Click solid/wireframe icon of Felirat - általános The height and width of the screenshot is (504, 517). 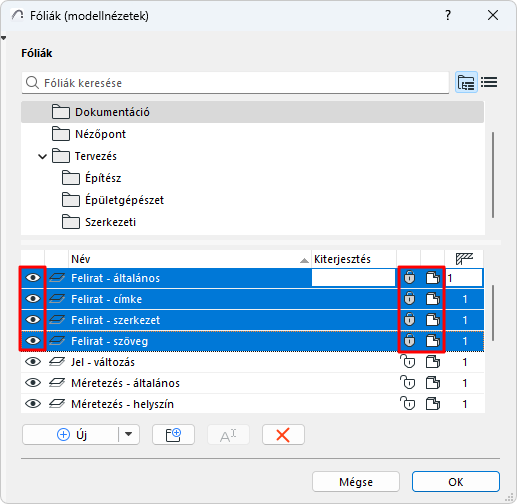pyautogui.click(x=433, y=278)
